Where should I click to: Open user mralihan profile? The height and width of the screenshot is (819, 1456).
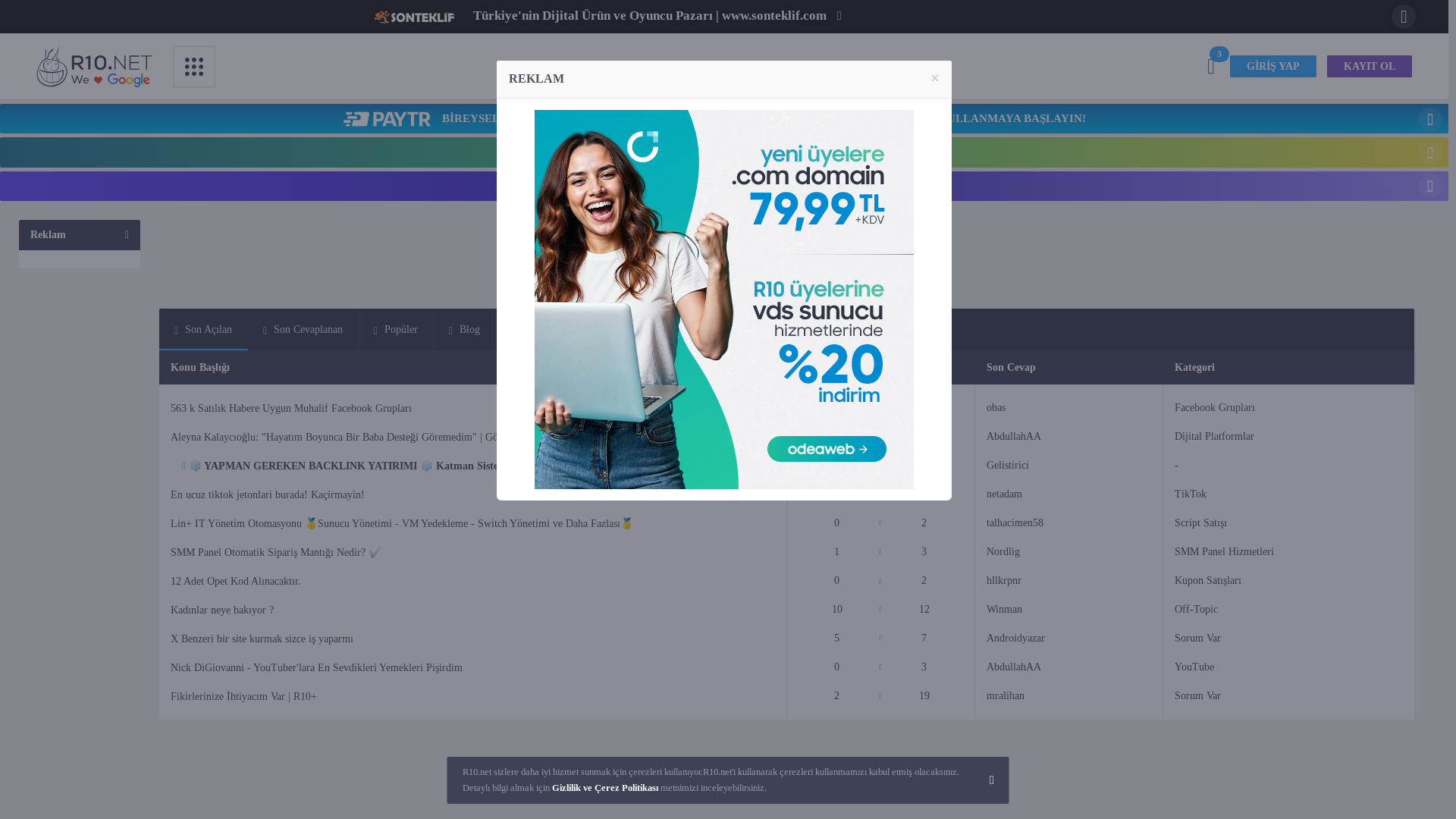(x=1005, y=696)
